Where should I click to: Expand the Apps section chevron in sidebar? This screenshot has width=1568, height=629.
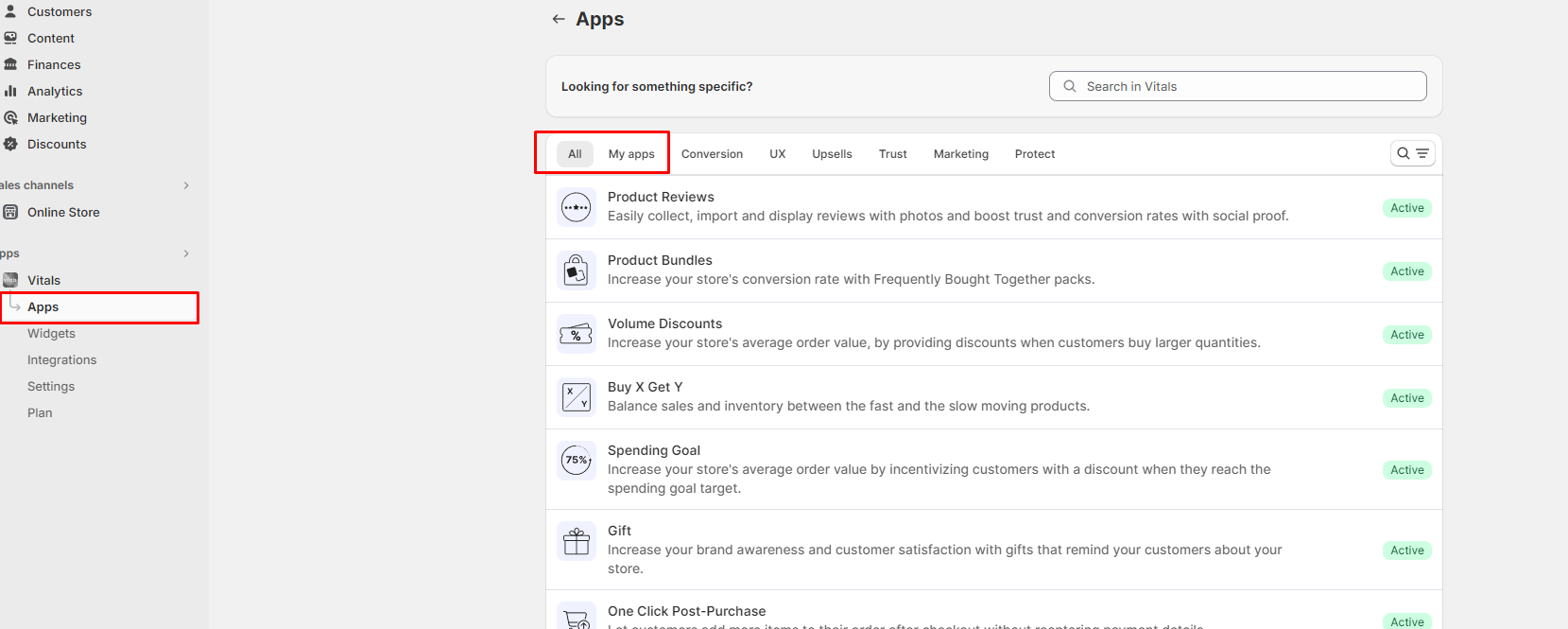(x=186, y=253)
